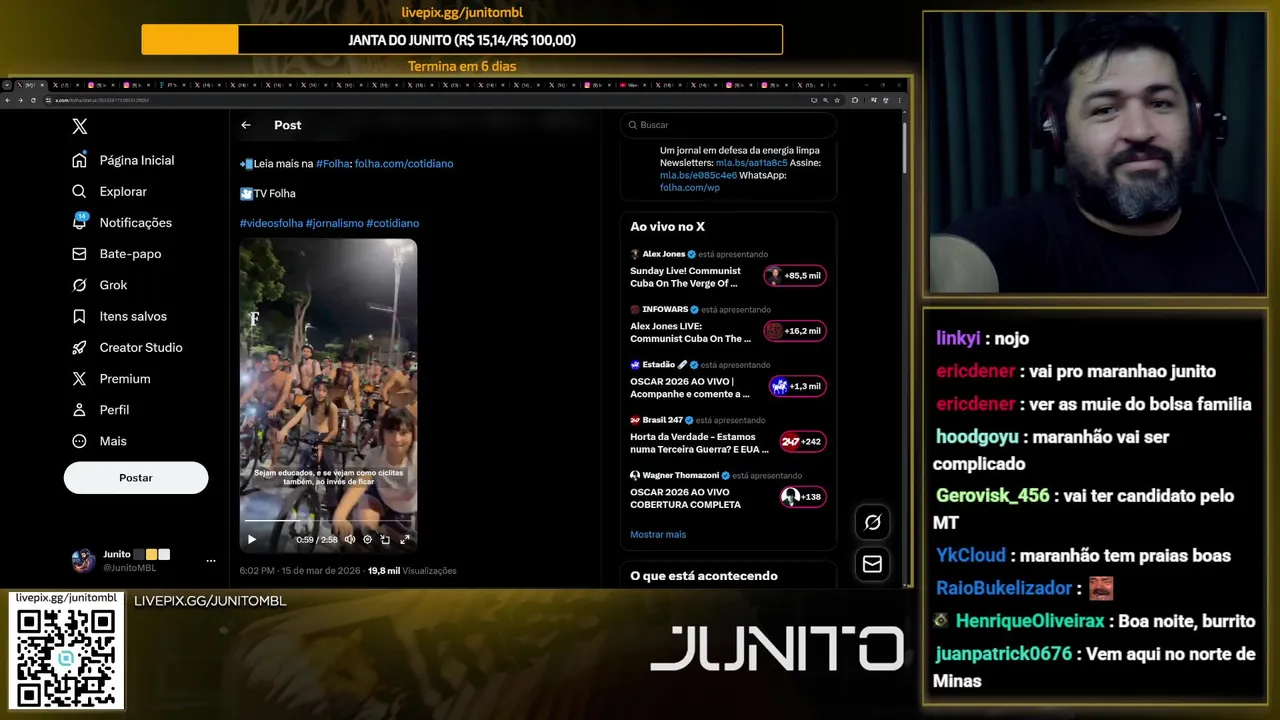Open mla.bs/aa11a8c5 newsletter link
1280x720 pixels.
coord(752,163)
